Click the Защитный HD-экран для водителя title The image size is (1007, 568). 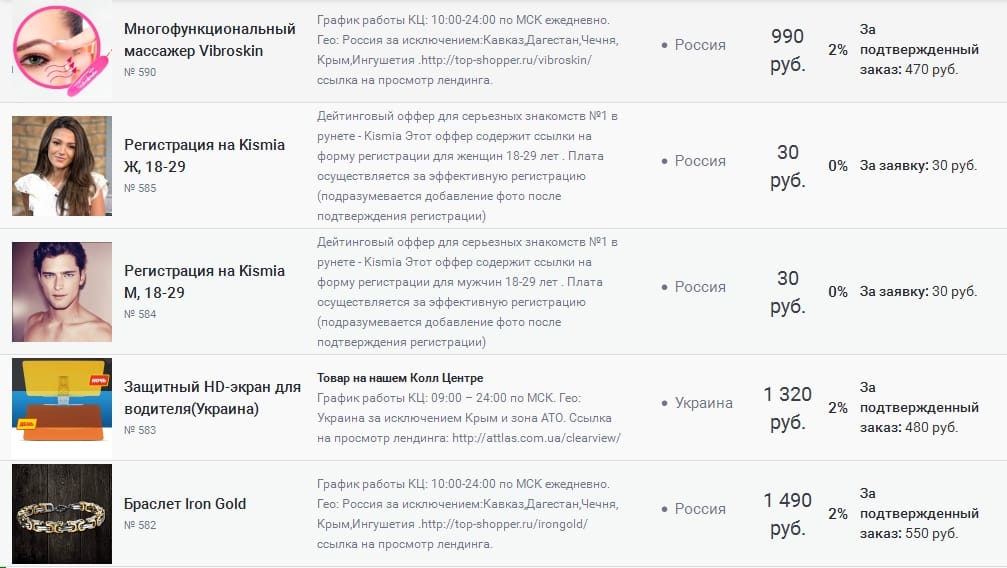click(212, 396)
